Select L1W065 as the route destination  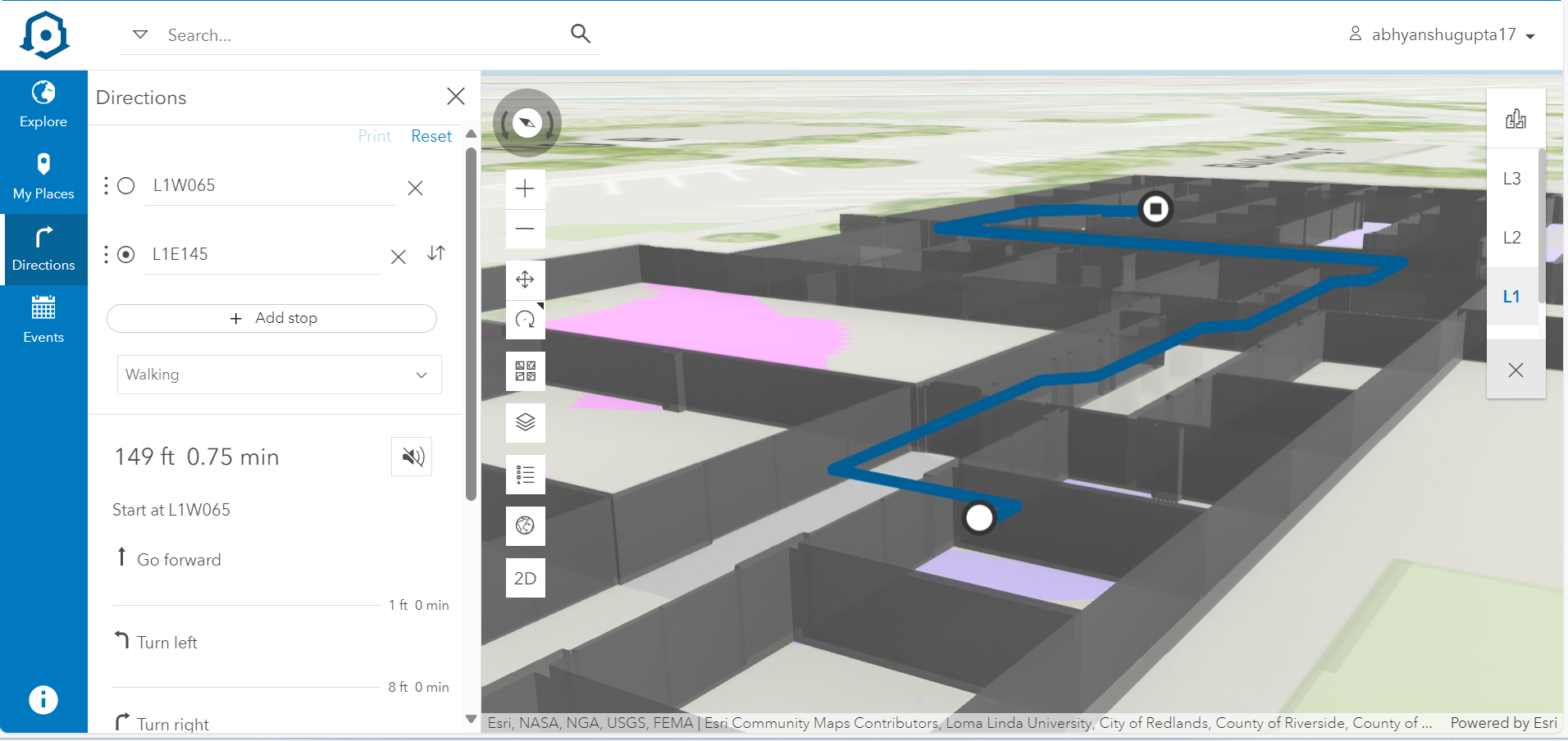pyautogui.click(x=126, y=185)
